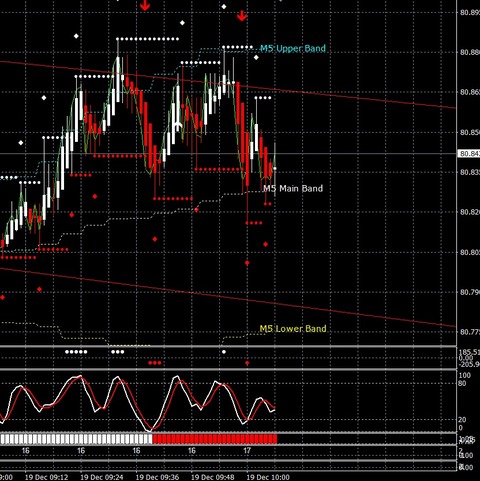Click the stochastic 80 level label
Viewport: 480px width, 481px height.
(x=462, y=383)
